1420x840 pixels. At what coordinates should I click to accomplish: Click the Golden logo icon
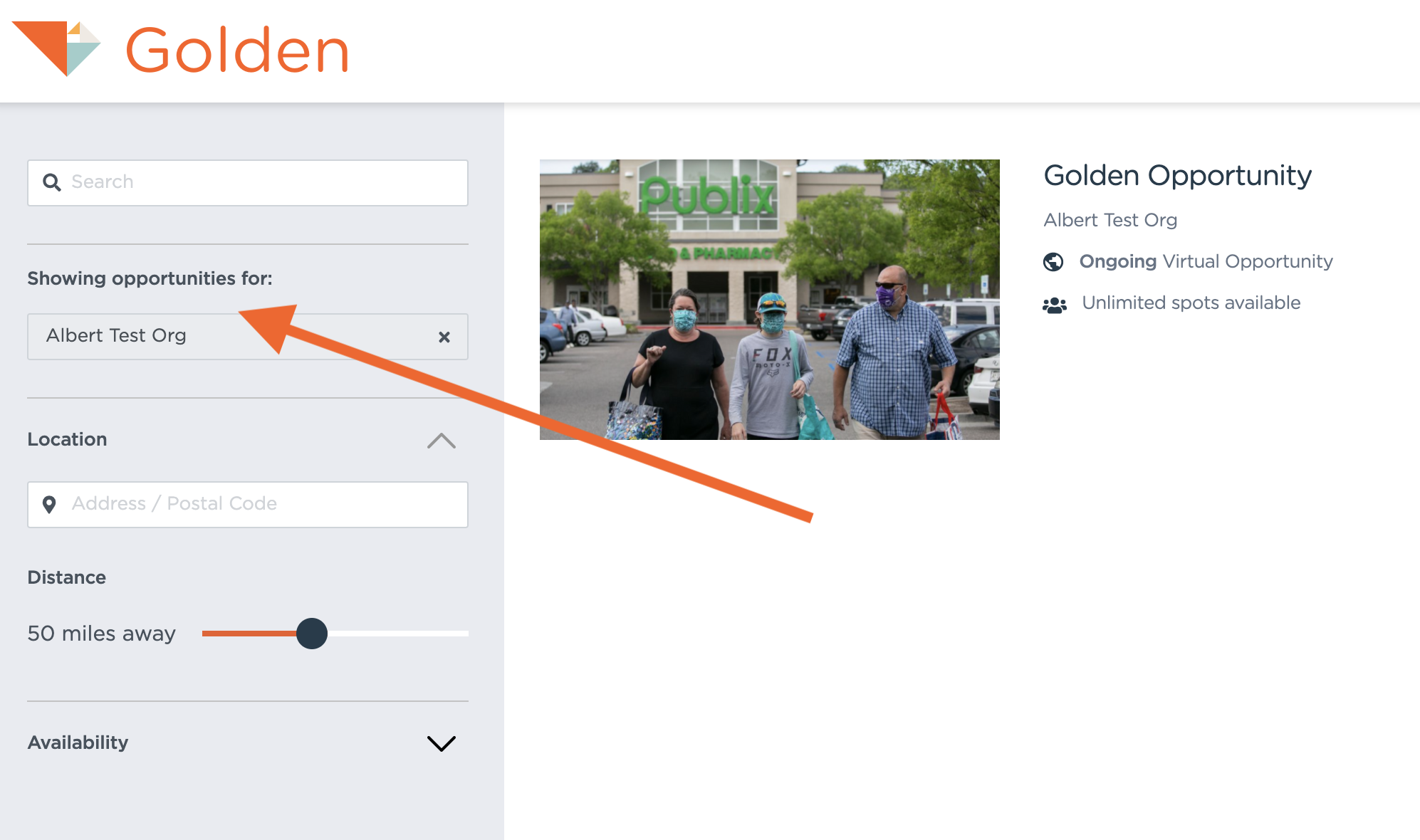[56, 48]
